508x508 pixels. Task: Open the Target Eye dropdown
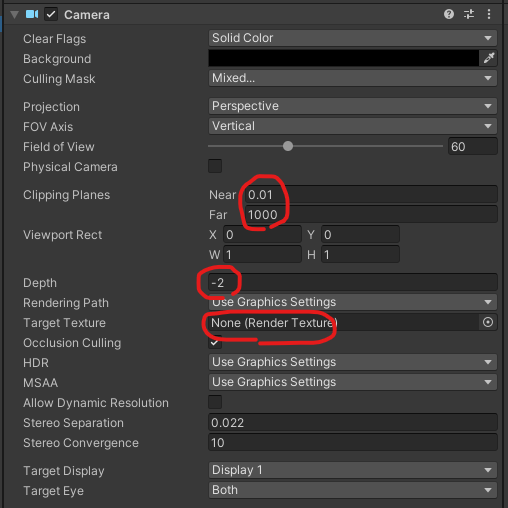(353, 490)
